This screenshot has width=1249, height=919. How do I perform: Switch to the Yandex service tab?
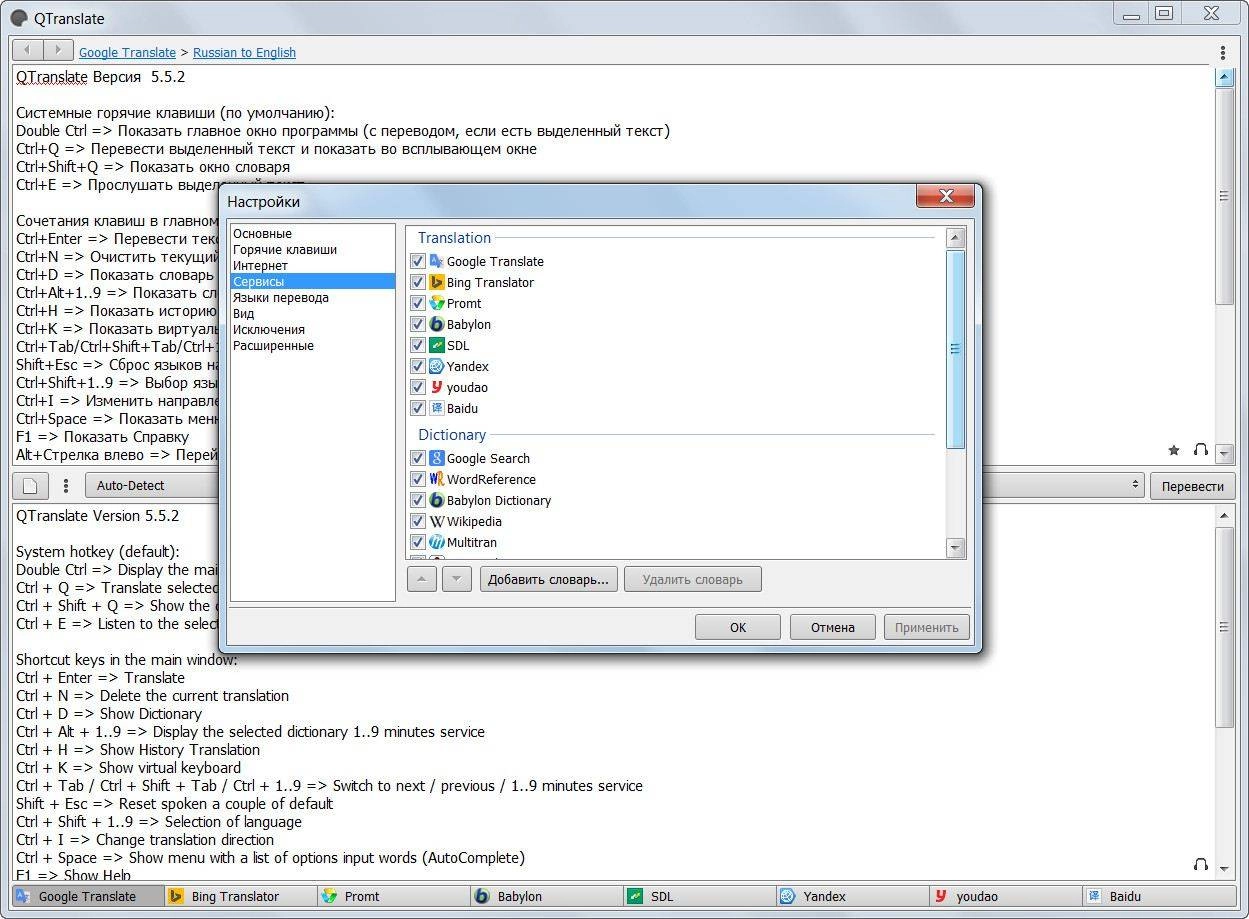(x=852, y=896)
